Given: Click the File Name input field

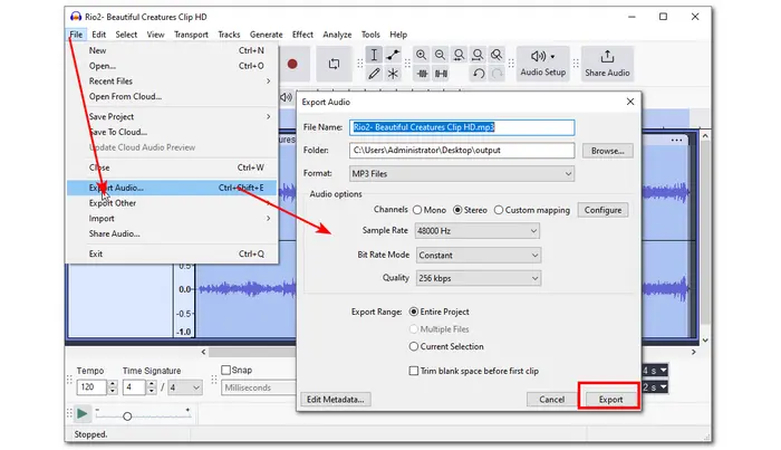Looking at the screenshot, I should click(x=462, y=127).
